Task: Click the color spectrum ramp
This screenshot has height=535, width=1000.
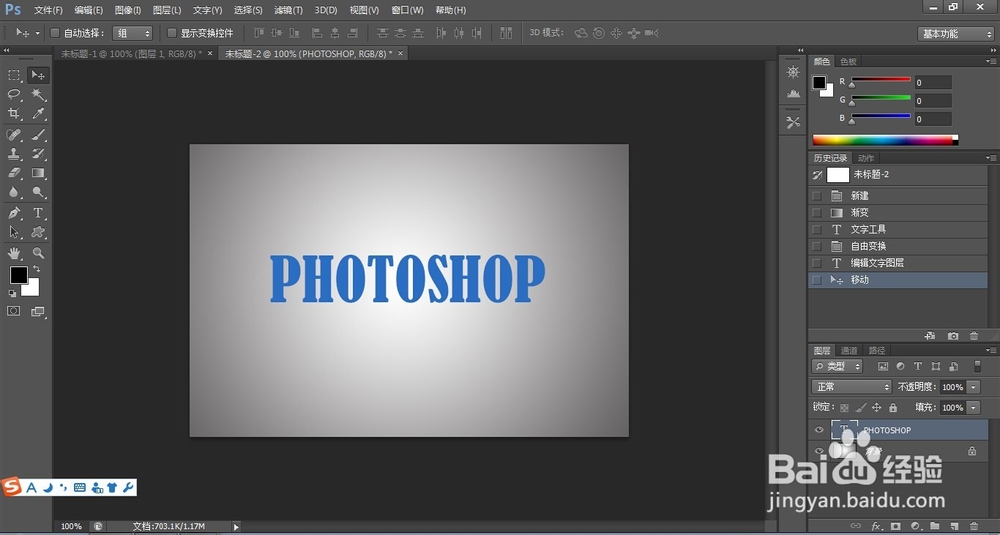Action: click(885, 140)
